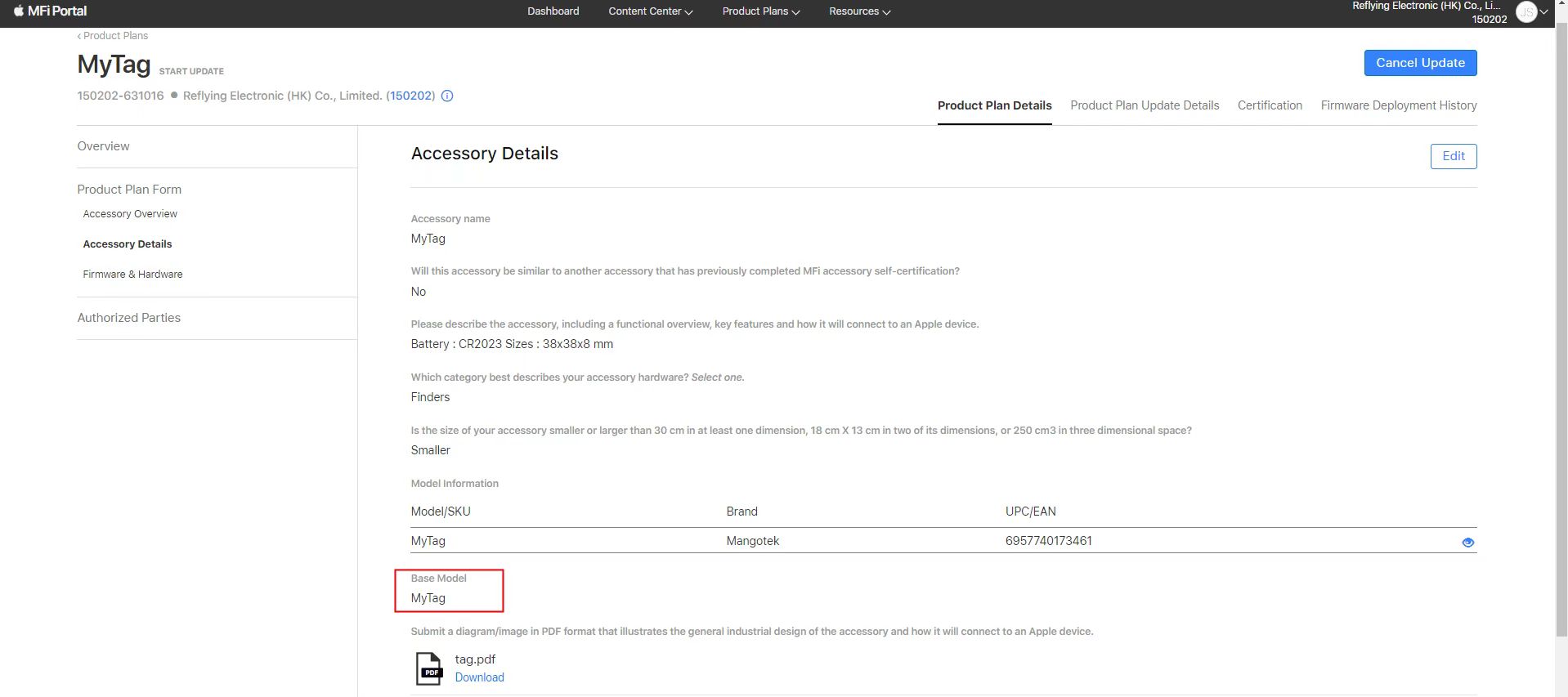Toggle the eye icon in MyTag model row
The image size is (1568, 697).
click(x=1467, y=542)
